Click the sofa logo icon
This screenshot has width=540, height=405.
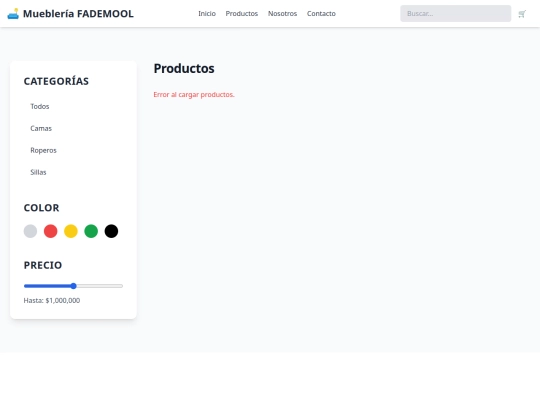(13, 14)
